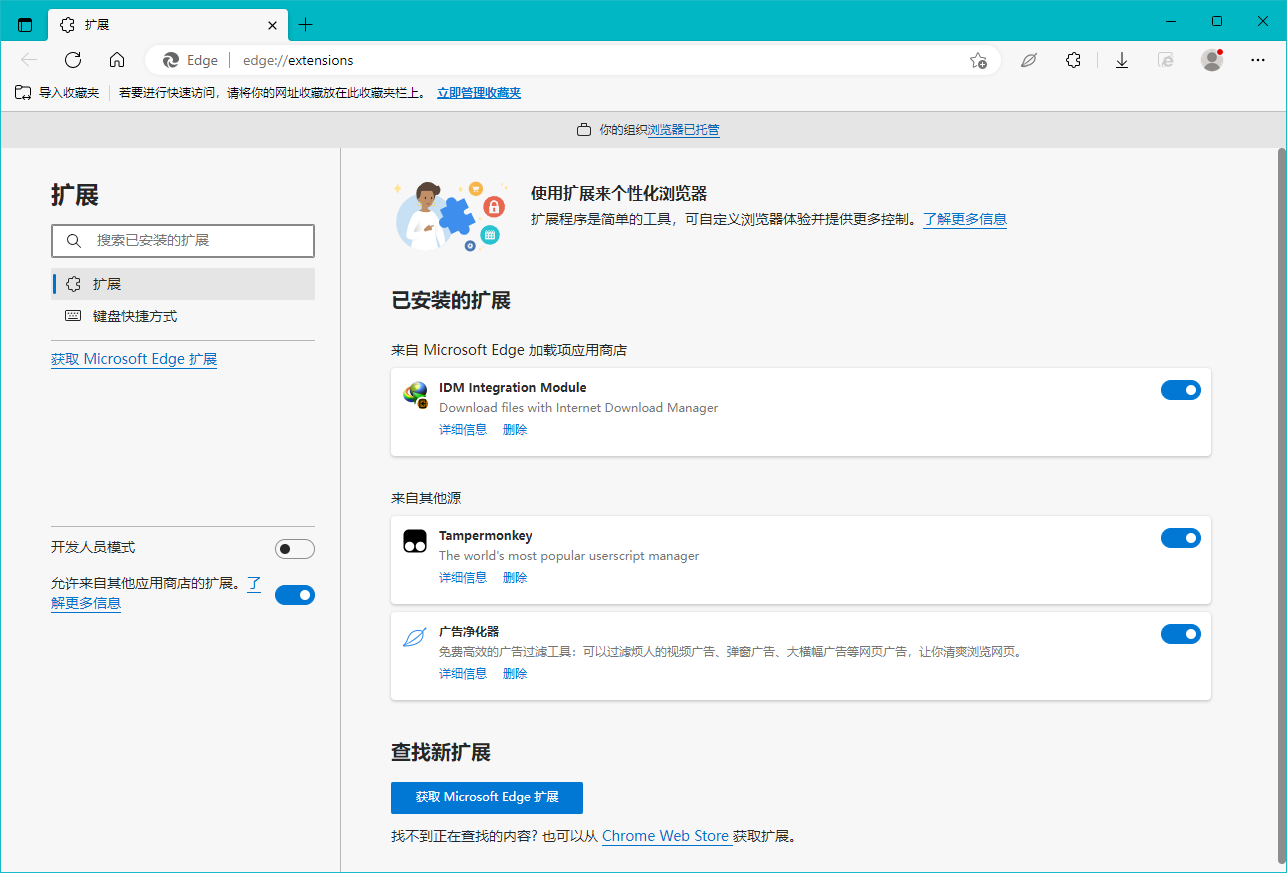The width and height of the screenshot is (1287, 873).
Task: Click 删除 for Tampermonkey
Action: (515, 578)
